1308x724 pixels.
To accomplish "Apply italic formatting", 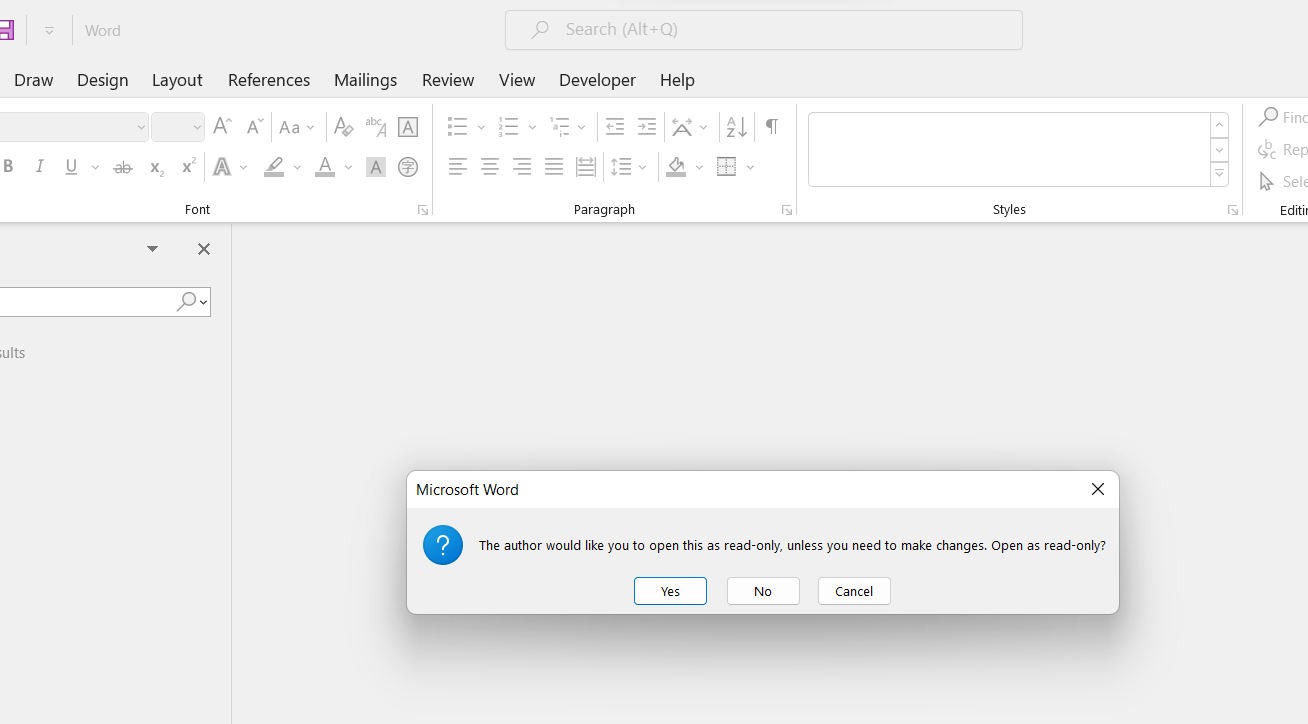I will (x=39, y=166).
